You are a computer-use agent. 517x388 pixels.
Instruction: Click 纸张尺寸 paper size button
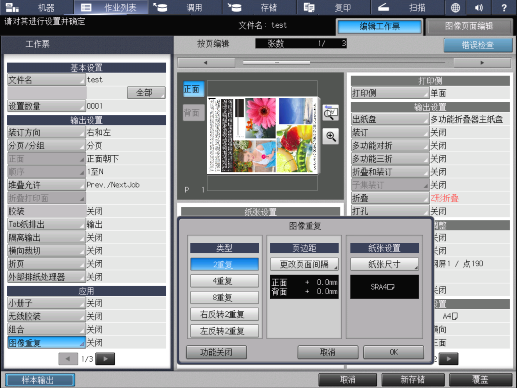tap(384, 264)
